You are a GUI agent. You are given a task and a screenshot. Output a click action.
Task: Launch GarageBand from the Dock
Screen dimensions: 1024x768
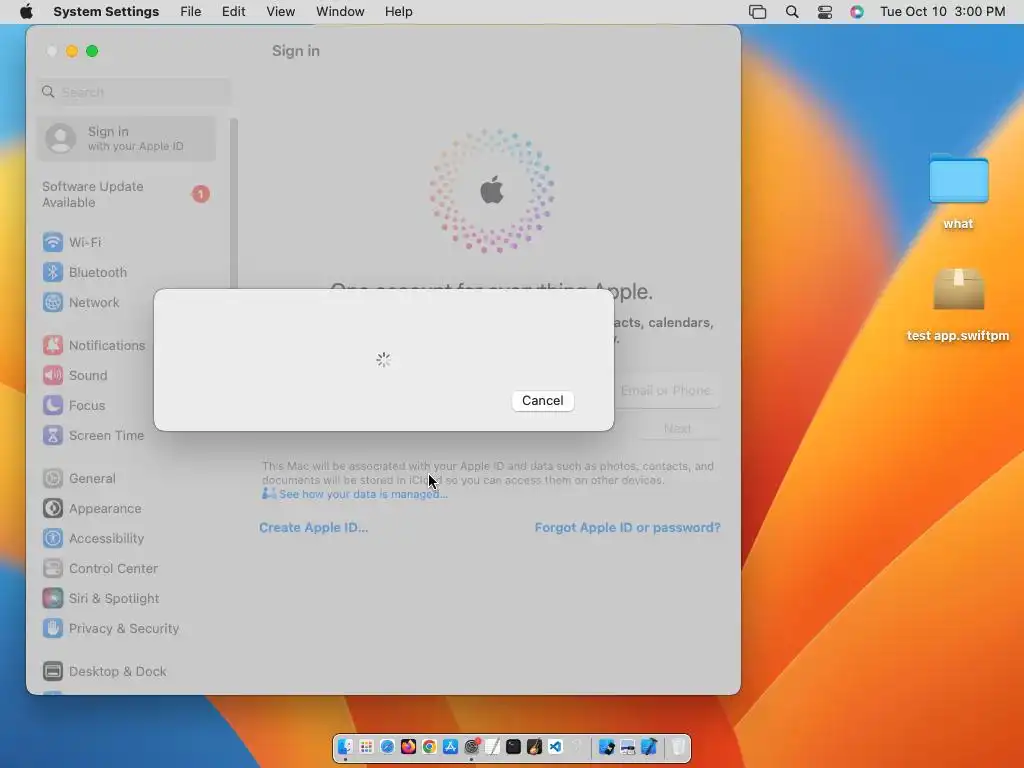[x=534, y=746]
